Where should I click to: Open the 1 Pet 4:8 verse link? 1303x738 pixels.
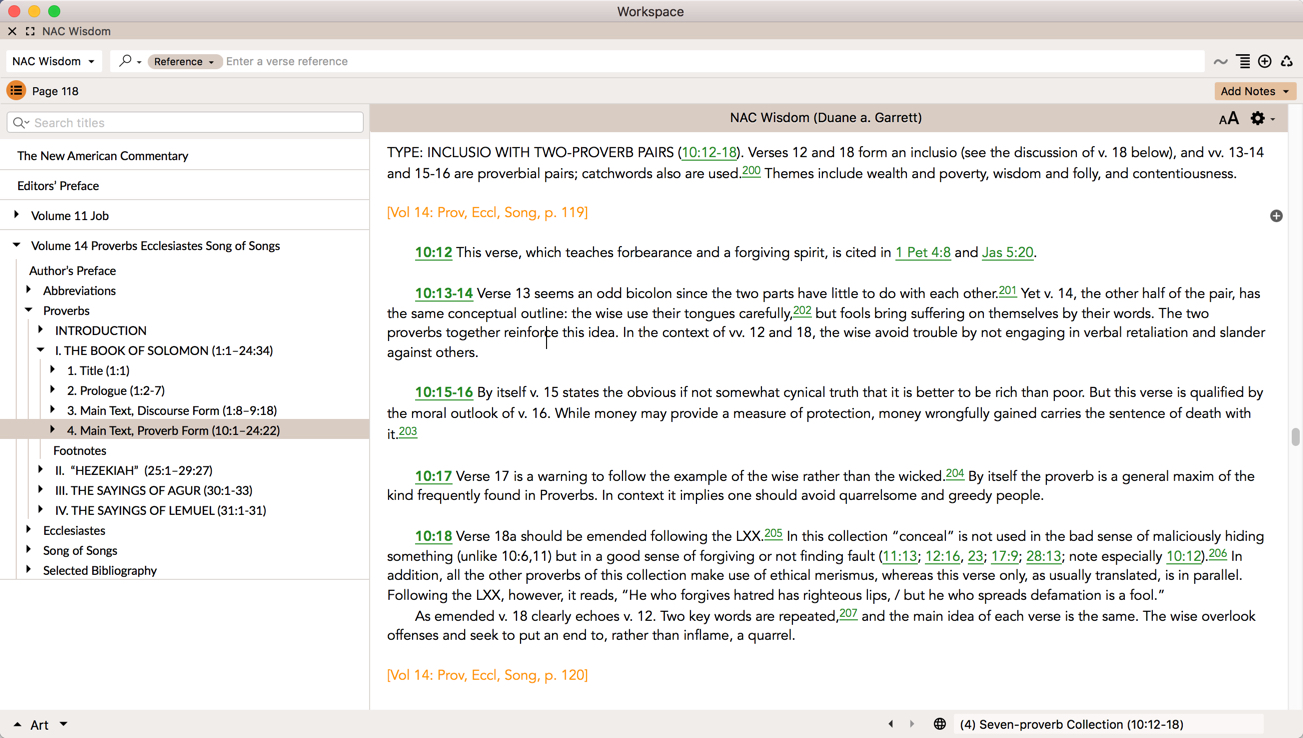pos(922,253)
